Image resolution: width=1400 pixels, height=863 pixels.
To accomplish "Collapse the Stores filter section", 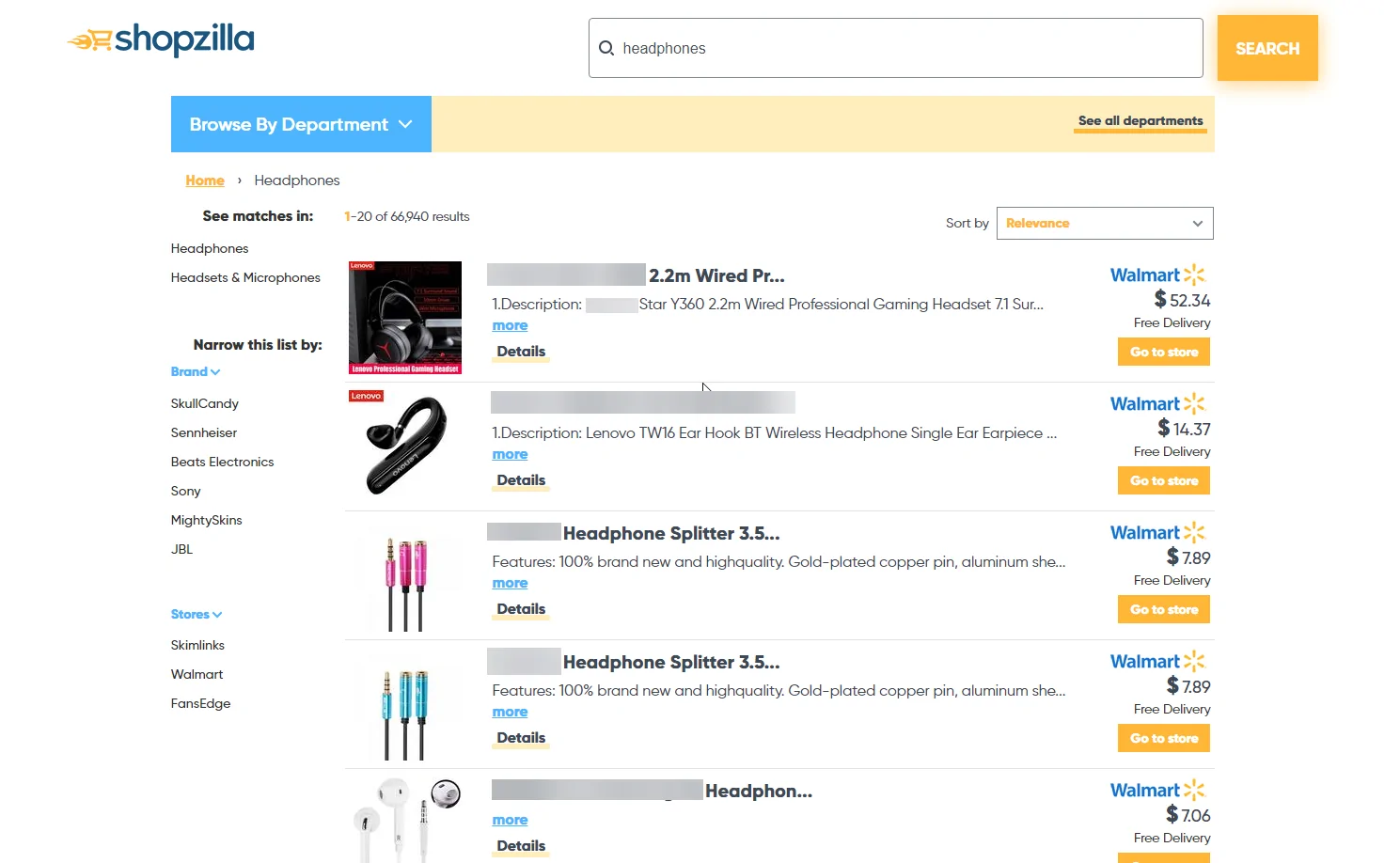I will pos(197,615).
